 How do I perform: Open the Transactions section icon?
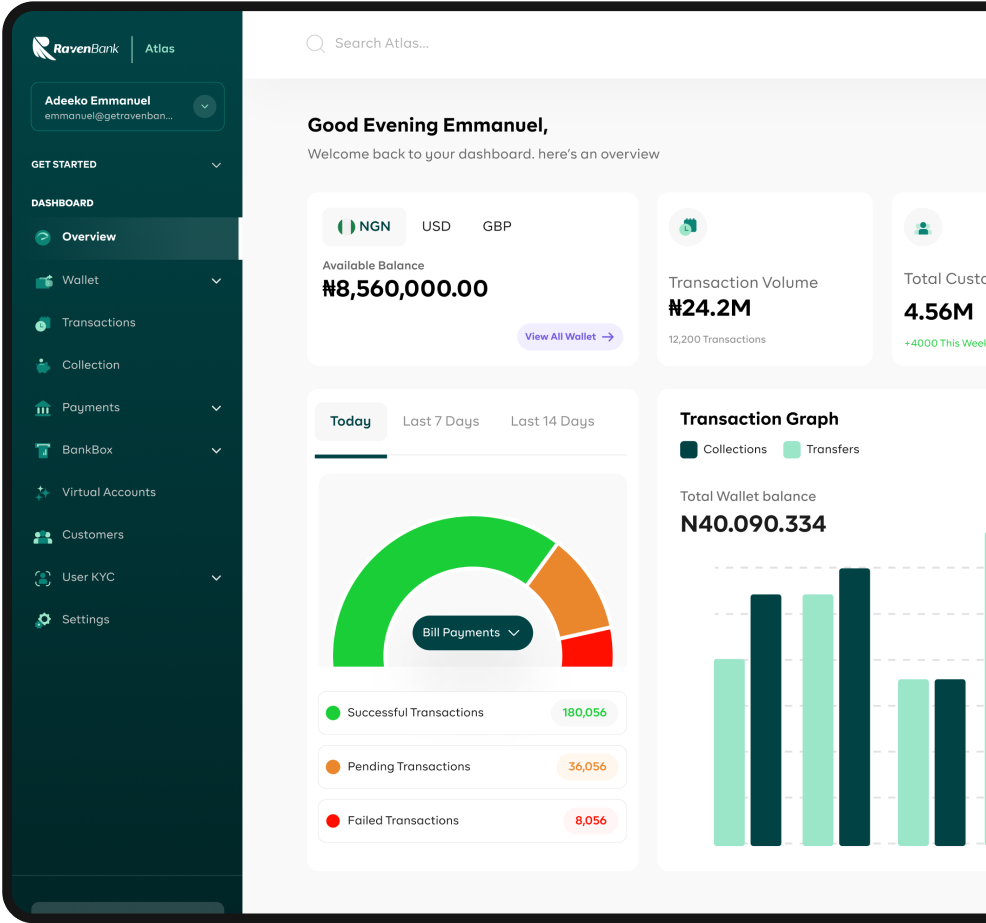(x=42, y=322)
